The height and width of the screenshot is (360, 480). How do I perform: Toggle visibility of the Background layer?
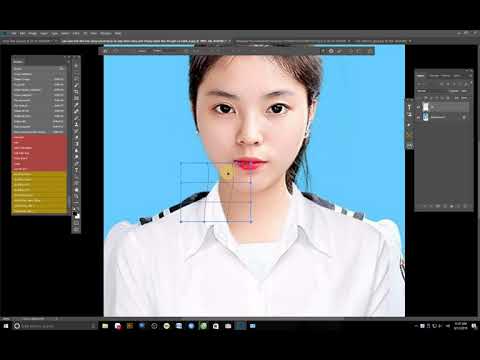click(x=418, y=117)
